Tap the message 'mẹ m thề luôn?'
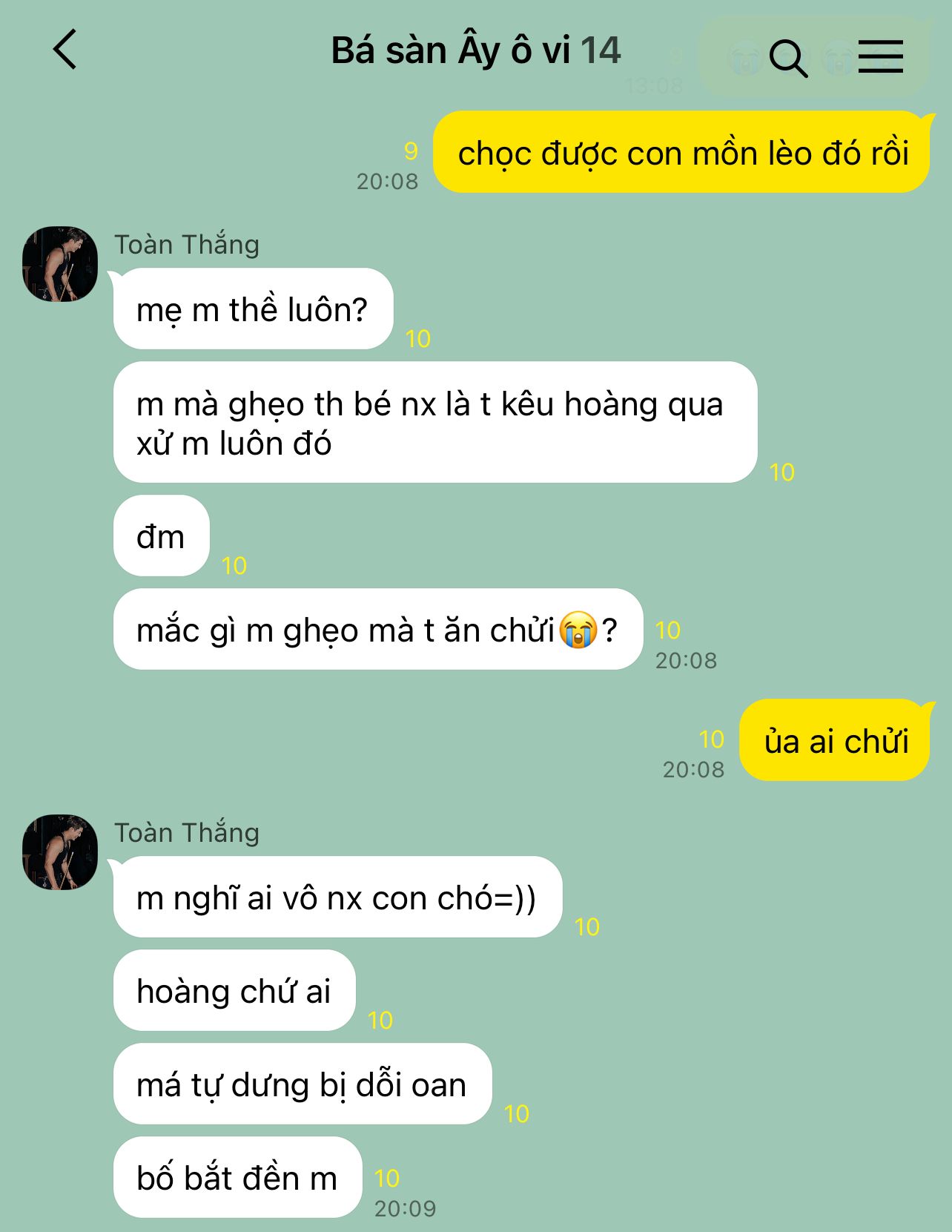952x1232 pixels. click(x=253, y=309)
